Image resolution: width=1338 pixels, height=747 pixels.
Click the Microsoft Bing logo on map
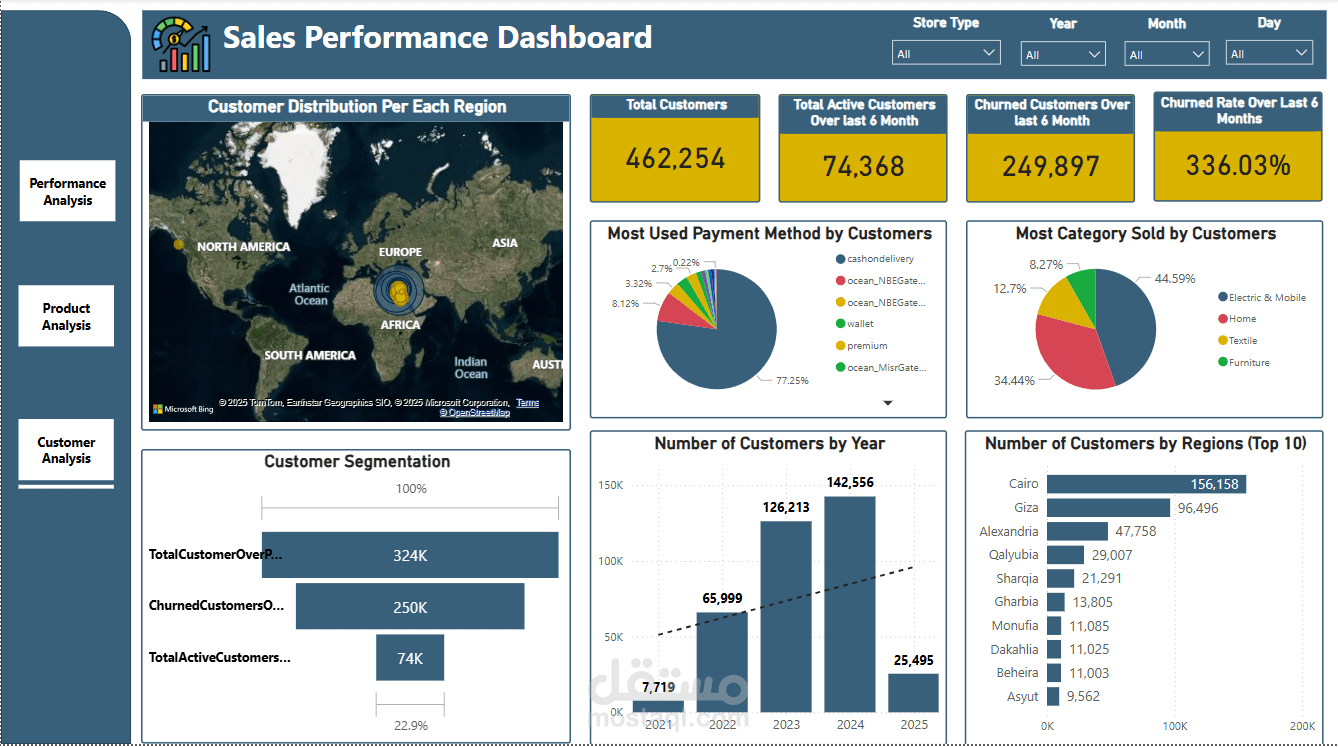click(x=183, y=409)
